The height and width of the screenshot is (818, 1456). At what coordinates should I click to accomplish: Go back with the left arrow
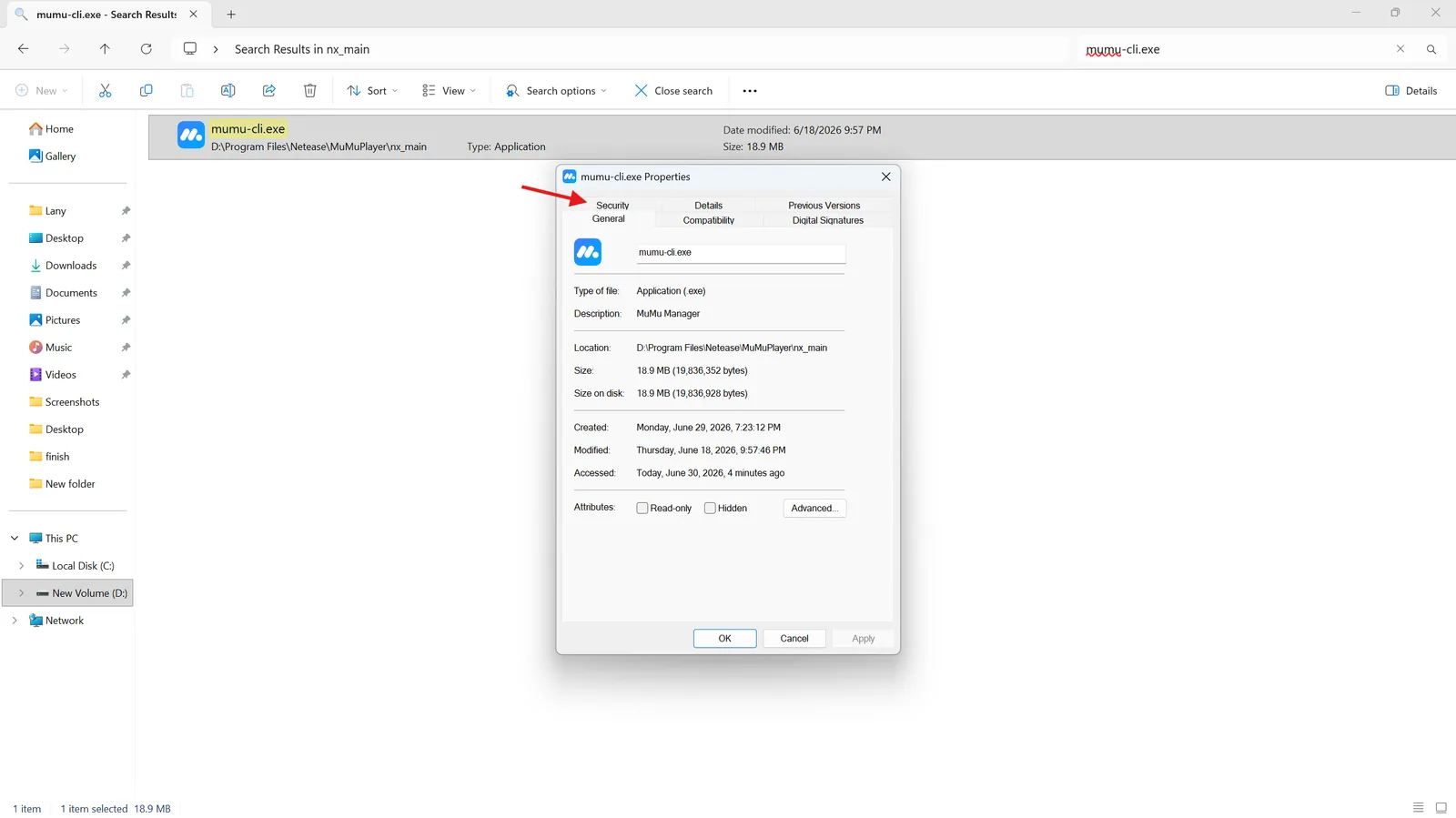click(23, 49)
